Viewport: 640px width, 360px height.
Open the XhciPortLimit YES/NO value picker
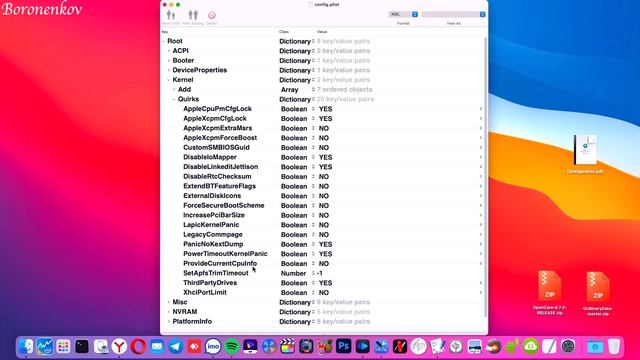coord(481,293)
